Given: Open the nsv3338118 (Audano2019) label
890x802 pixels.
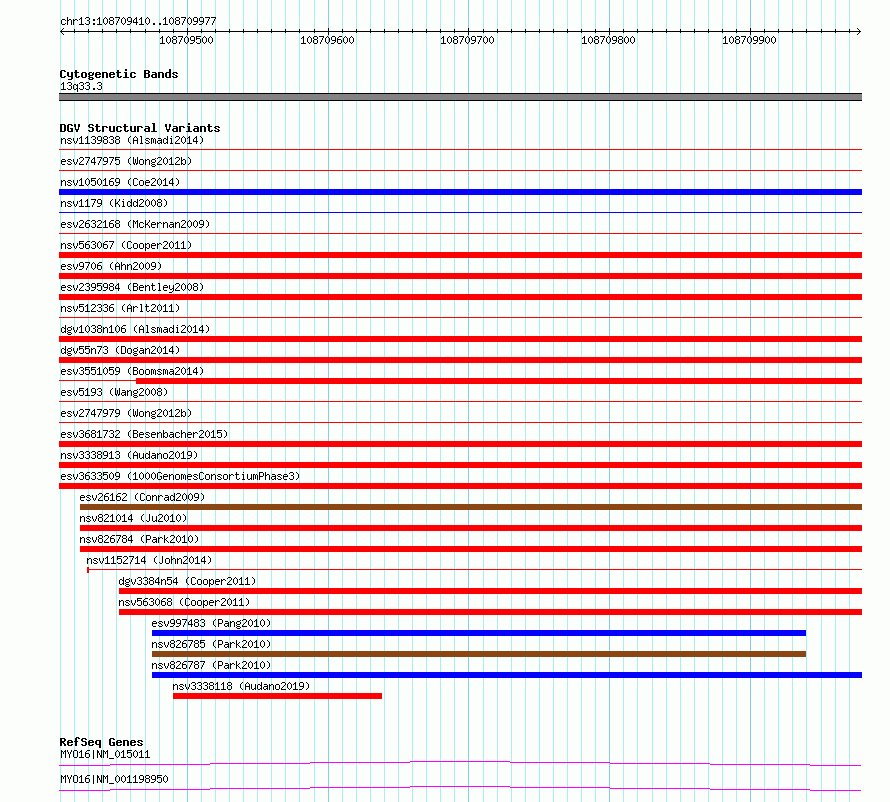Looking at the screenshot, I should pyautogui.click(x=241, y=686).
